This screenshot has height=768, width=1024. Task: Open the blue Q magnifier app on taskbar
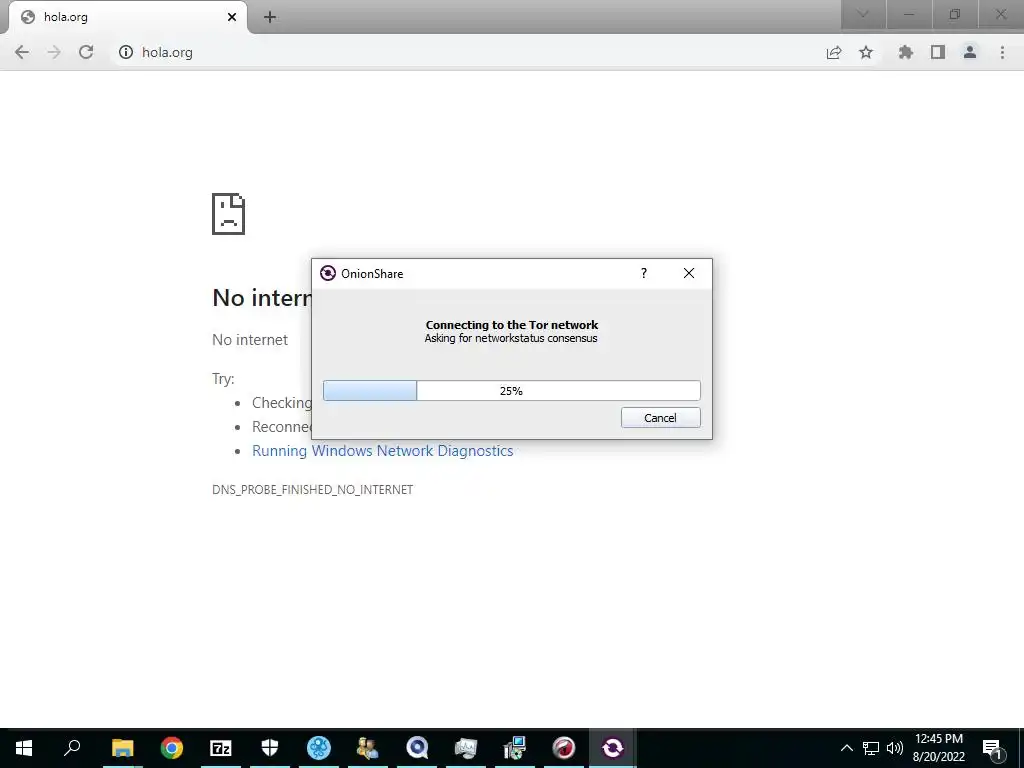click(417, 748)
